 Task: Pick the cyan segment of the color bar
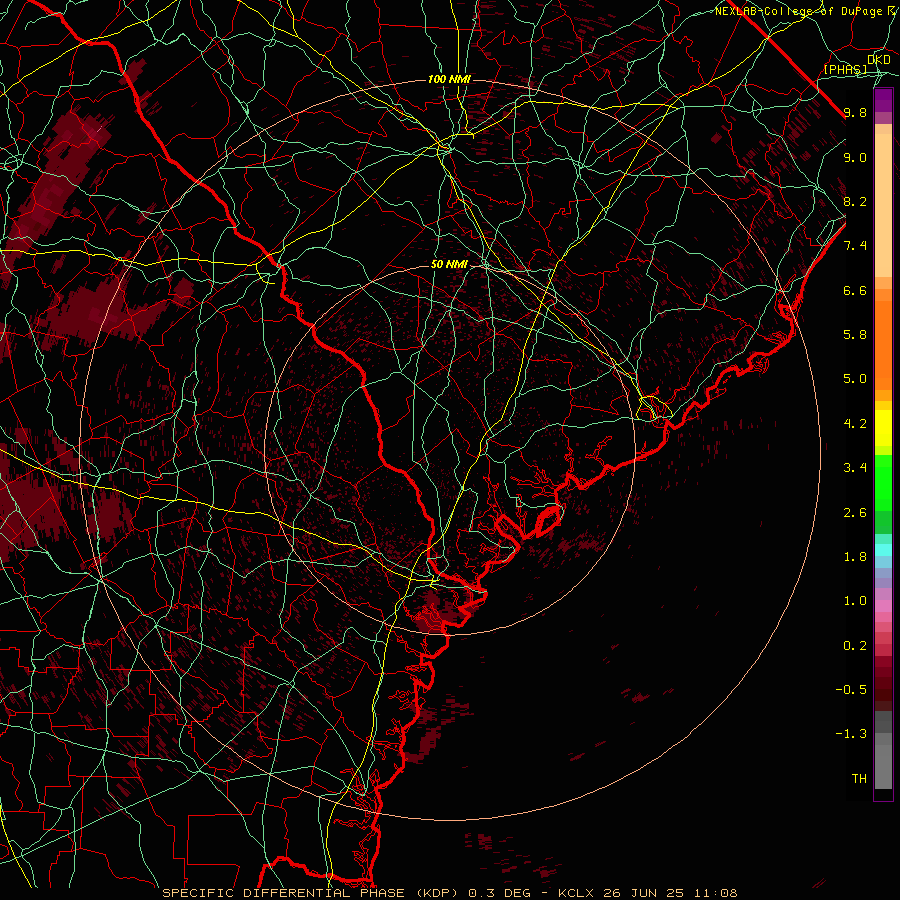tap(883, 550)
